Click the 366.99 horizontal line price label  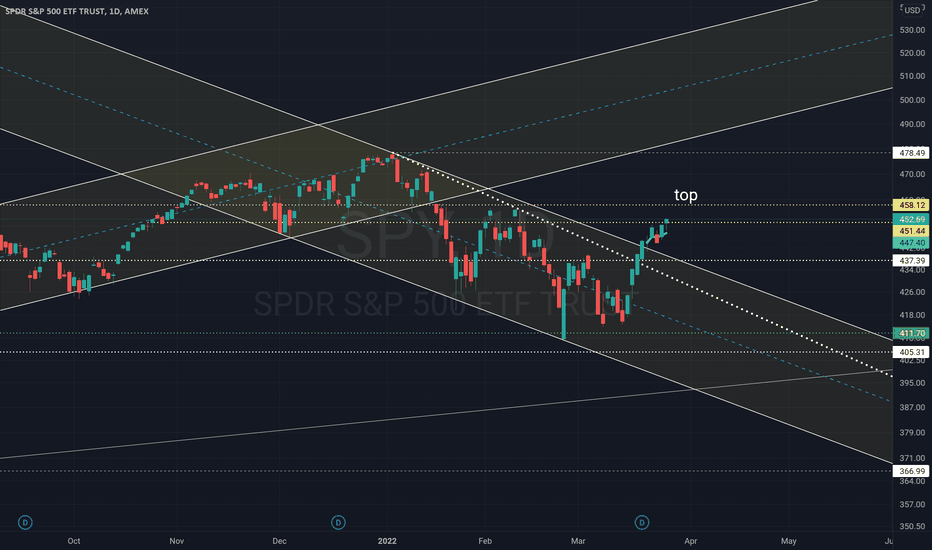pyautogui.click(x=912, y=471)
